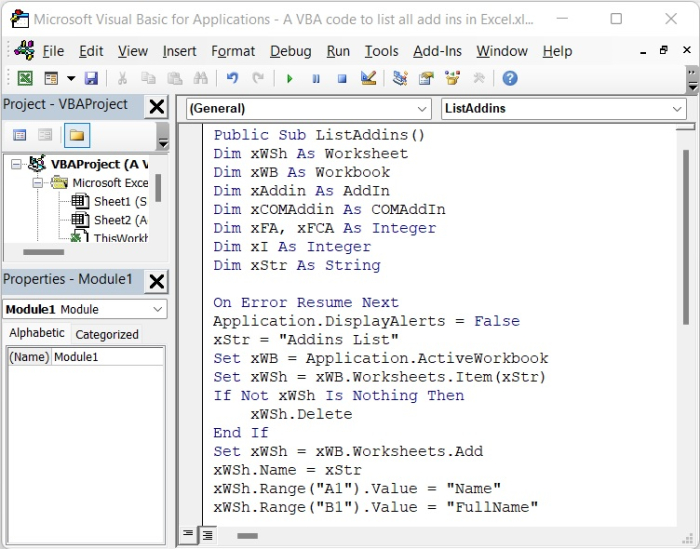
Task: Select Sheet2 in project tree
Action: coord(121,220)
